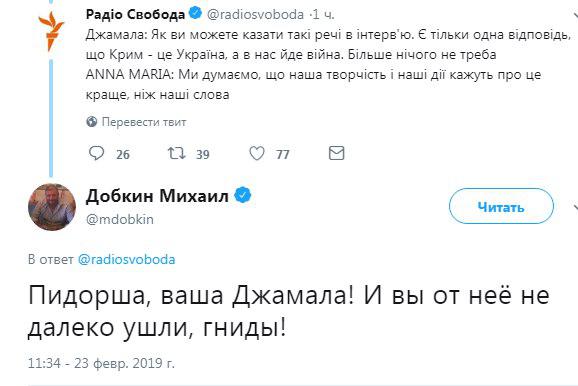Click the reply speech bubble icon
Viewport: 578px width, 386px height.
97,153
